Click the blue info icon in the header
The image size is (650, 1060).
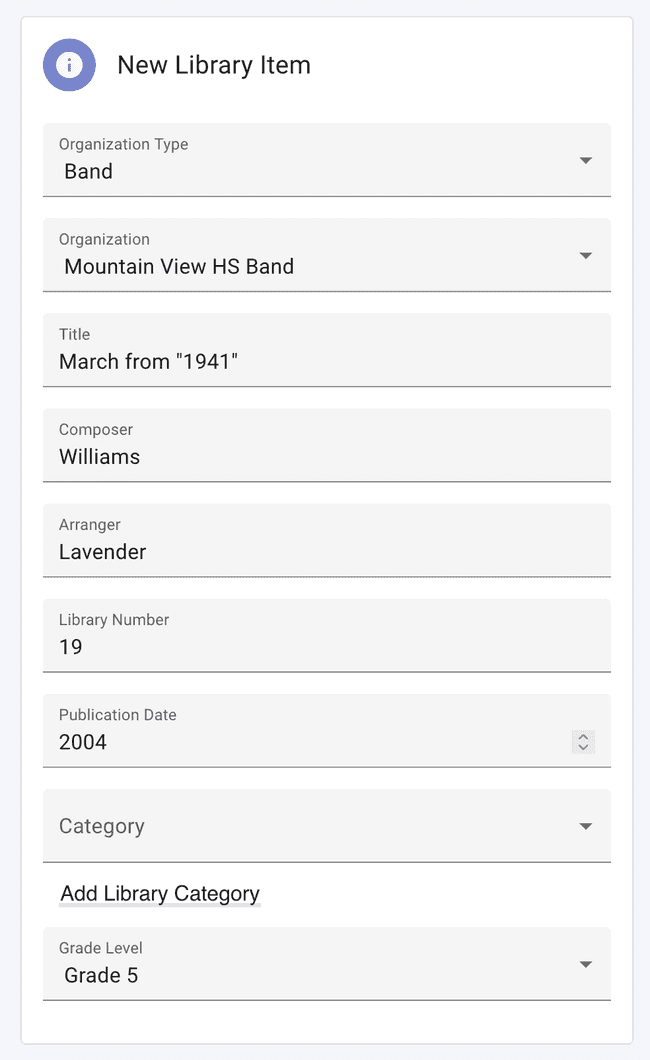69,65
